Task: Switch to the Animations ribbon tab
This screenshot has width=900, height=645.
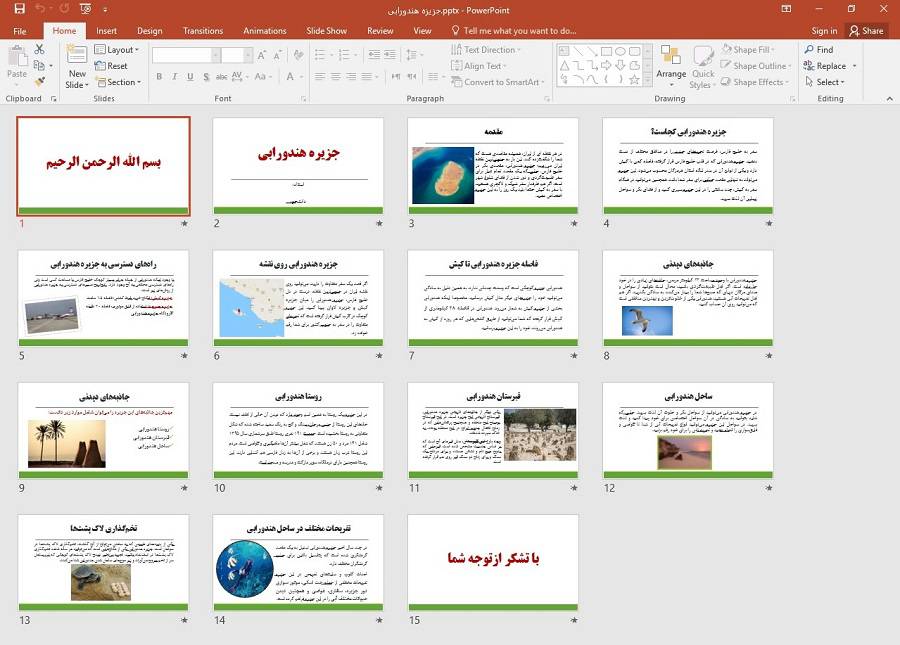Action: [264, 30]
